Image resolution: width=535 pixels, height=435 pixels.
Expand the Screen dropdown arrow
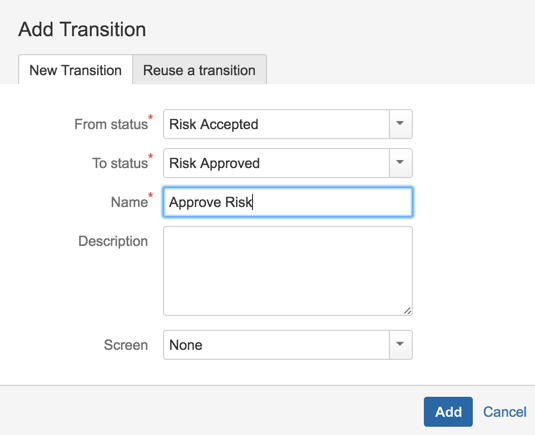[401, 345]
